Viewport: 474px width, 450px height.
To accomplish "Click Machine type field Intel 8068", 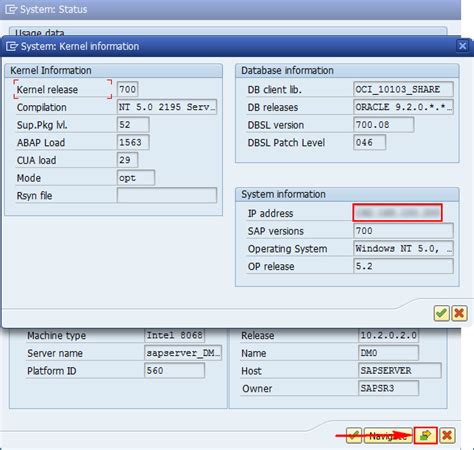I will pos(175,335).
